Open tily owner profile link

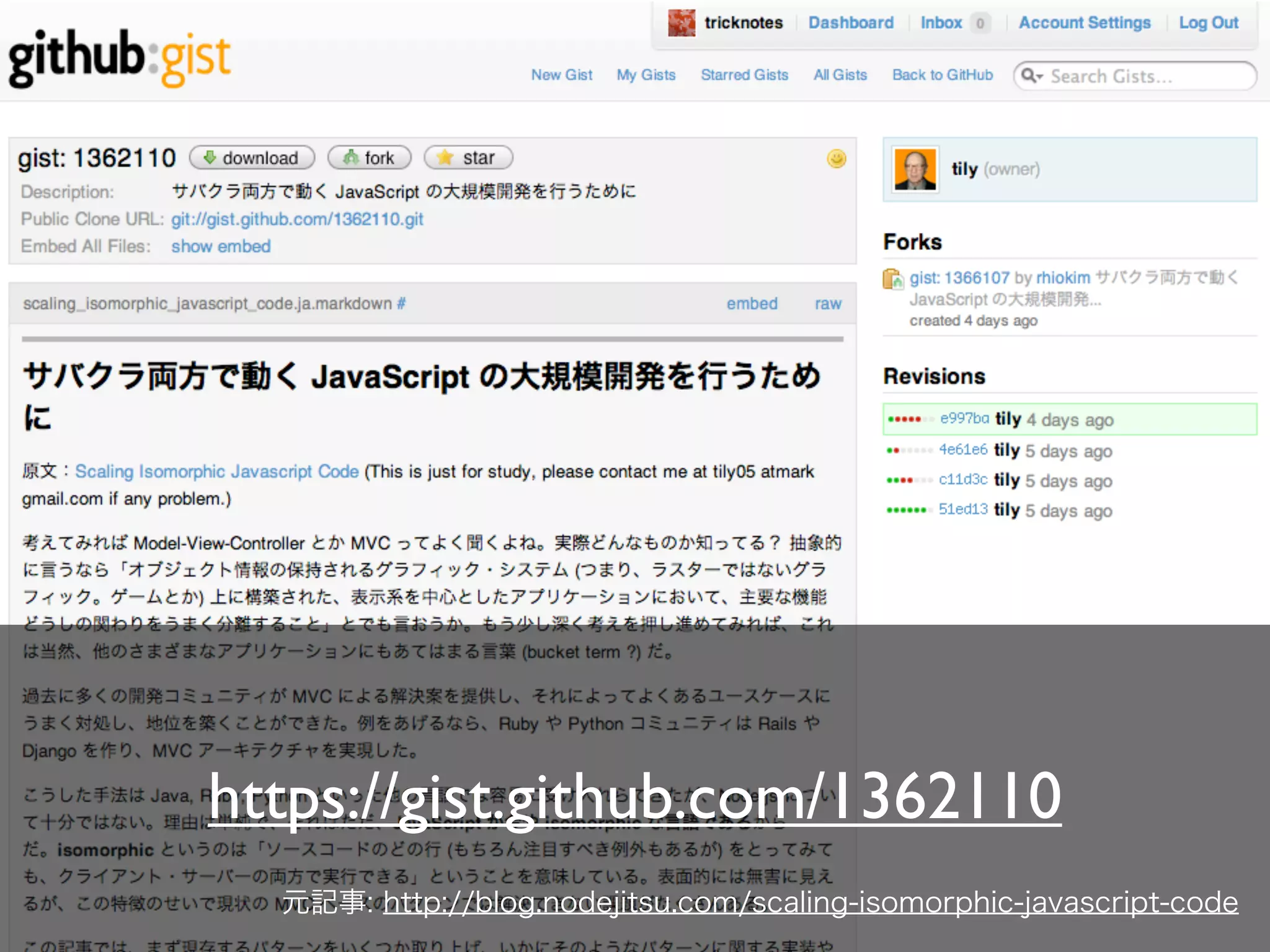tap(964, 169)
